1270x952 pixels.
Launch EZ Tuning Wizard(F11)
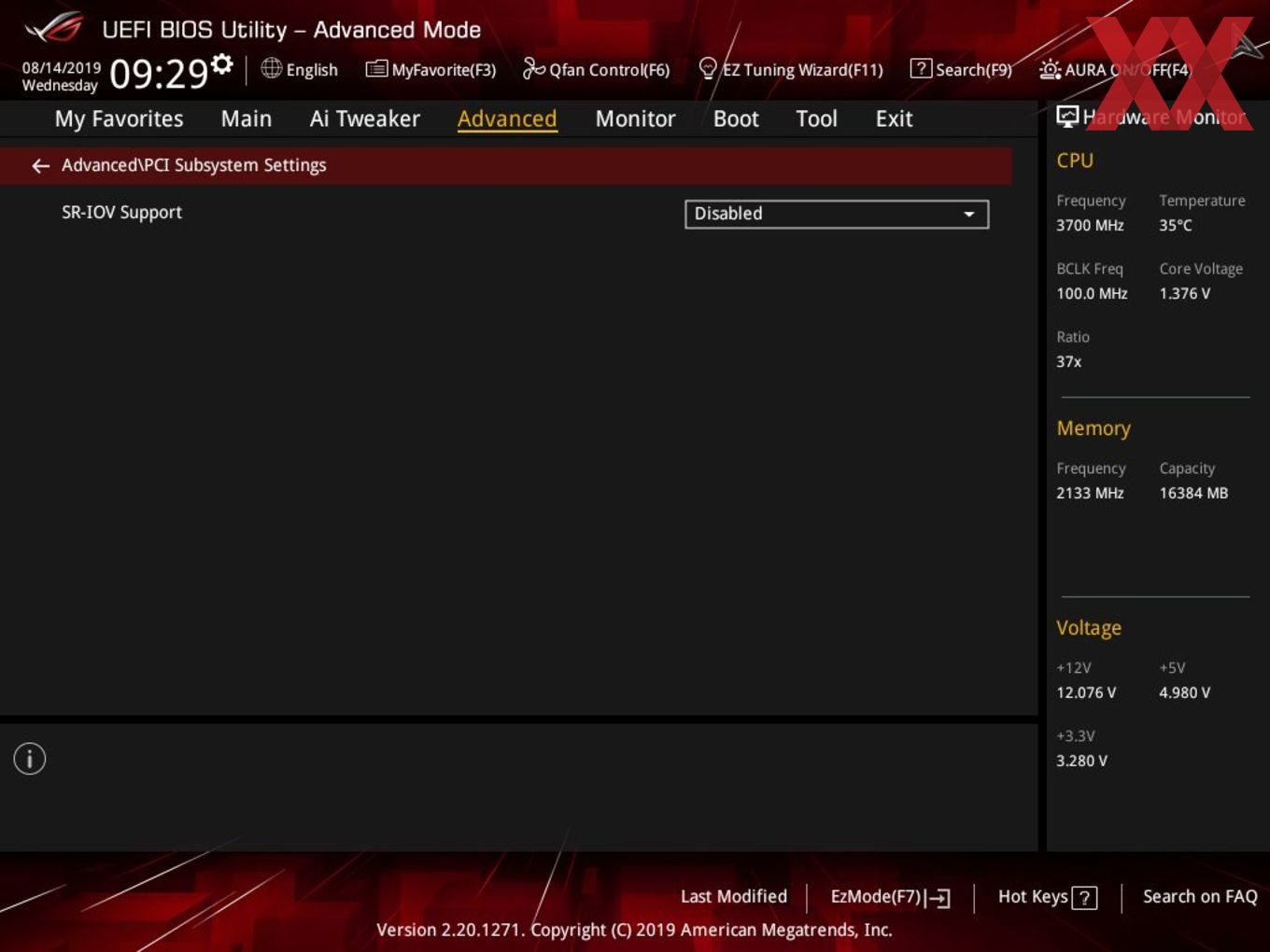(x=790, y=69)
